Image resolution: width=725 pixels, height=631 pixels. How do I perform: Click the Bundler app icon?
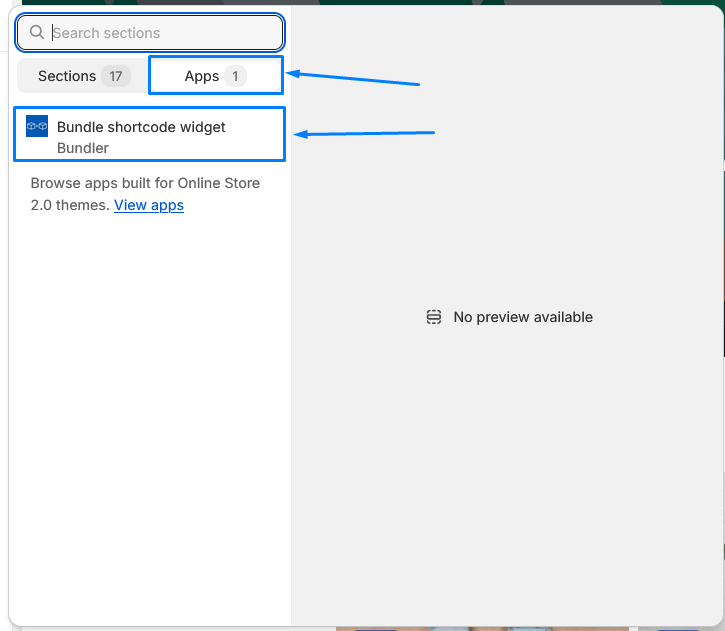coord(37,126)
